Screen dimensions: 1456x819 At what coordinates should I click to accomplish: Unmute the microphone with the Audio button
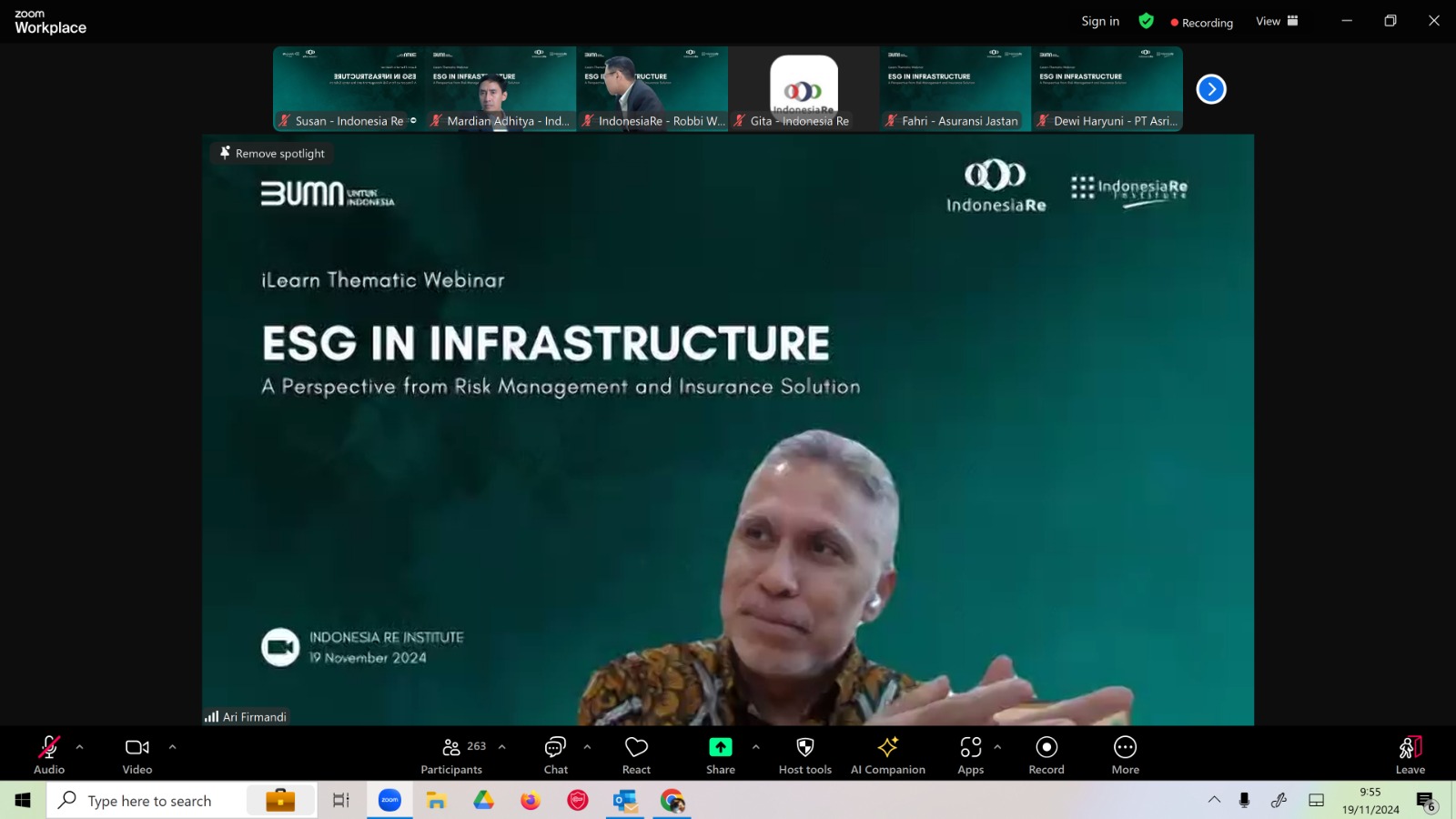click(x=49, y=754)
